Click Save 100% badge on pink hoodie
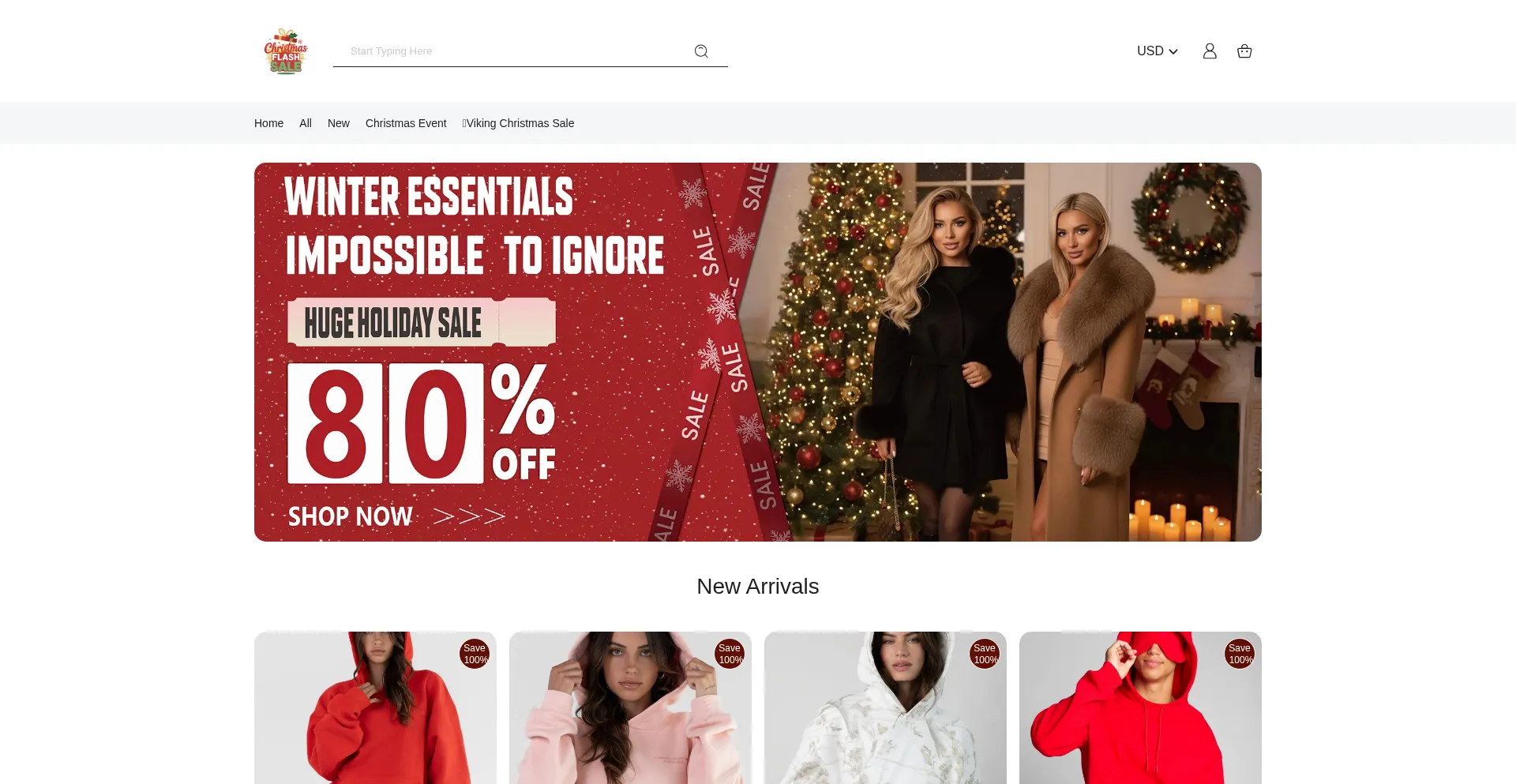 click(x=730, y=654)
